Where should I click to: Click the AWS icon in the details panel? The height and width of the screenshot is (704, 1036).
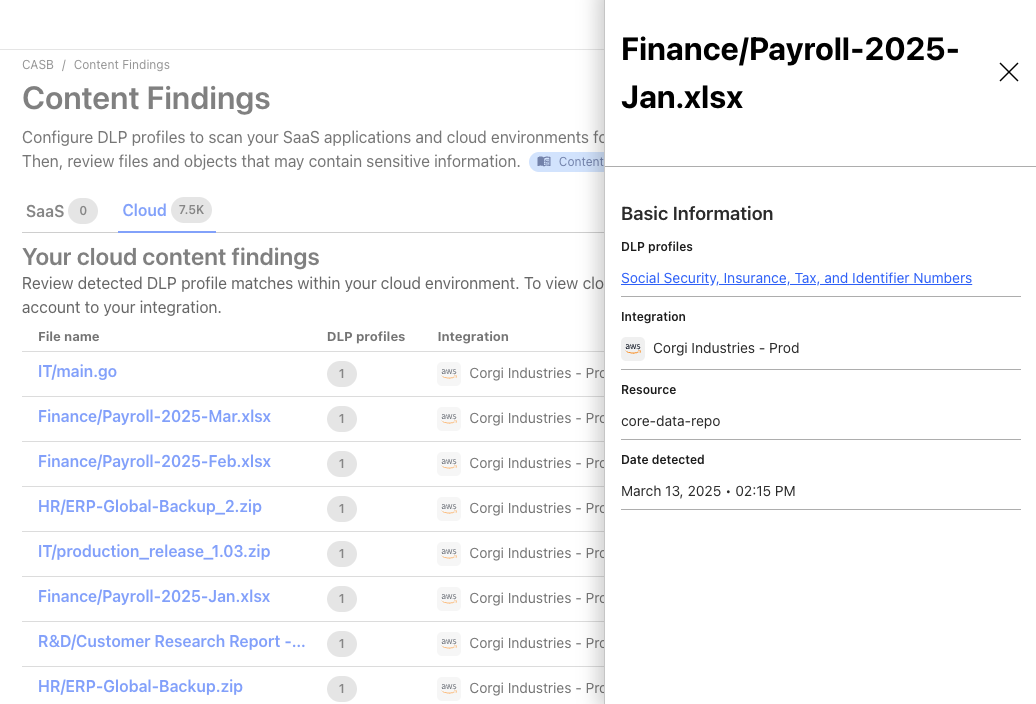click(x=633, y=348)
